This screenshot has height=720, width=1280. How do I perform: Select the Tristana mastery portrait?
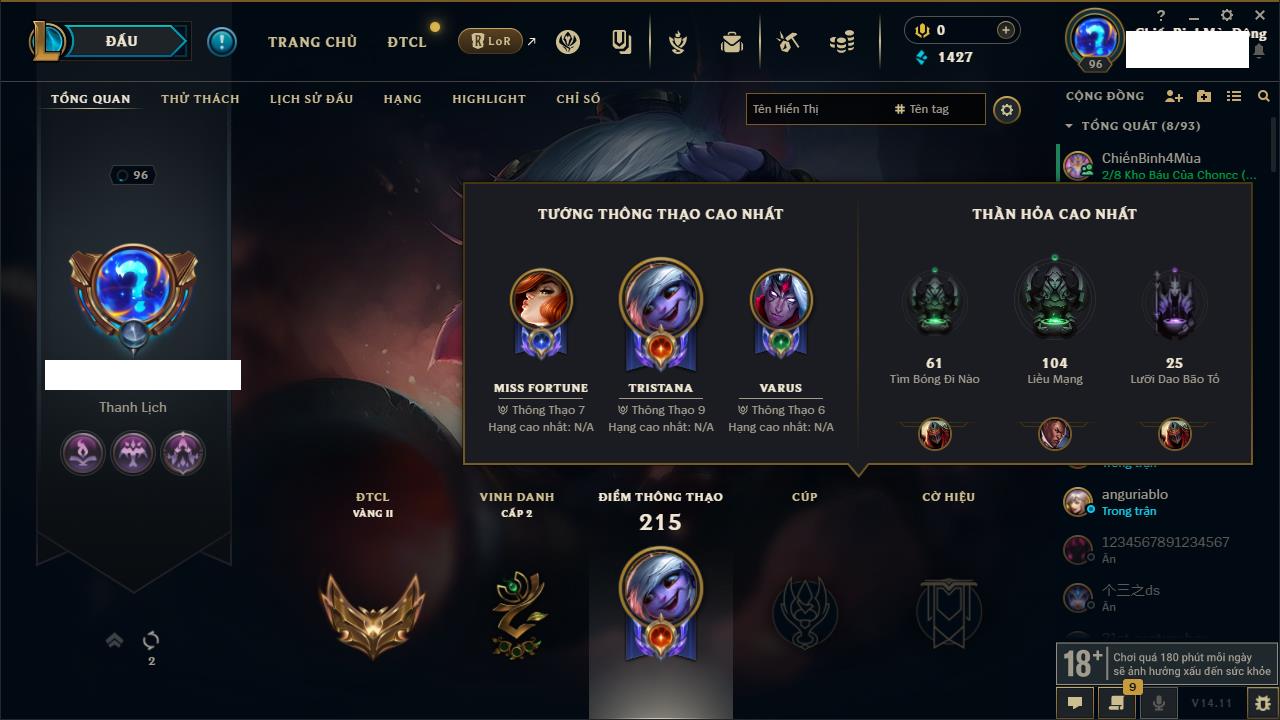(x=660, y=312)
